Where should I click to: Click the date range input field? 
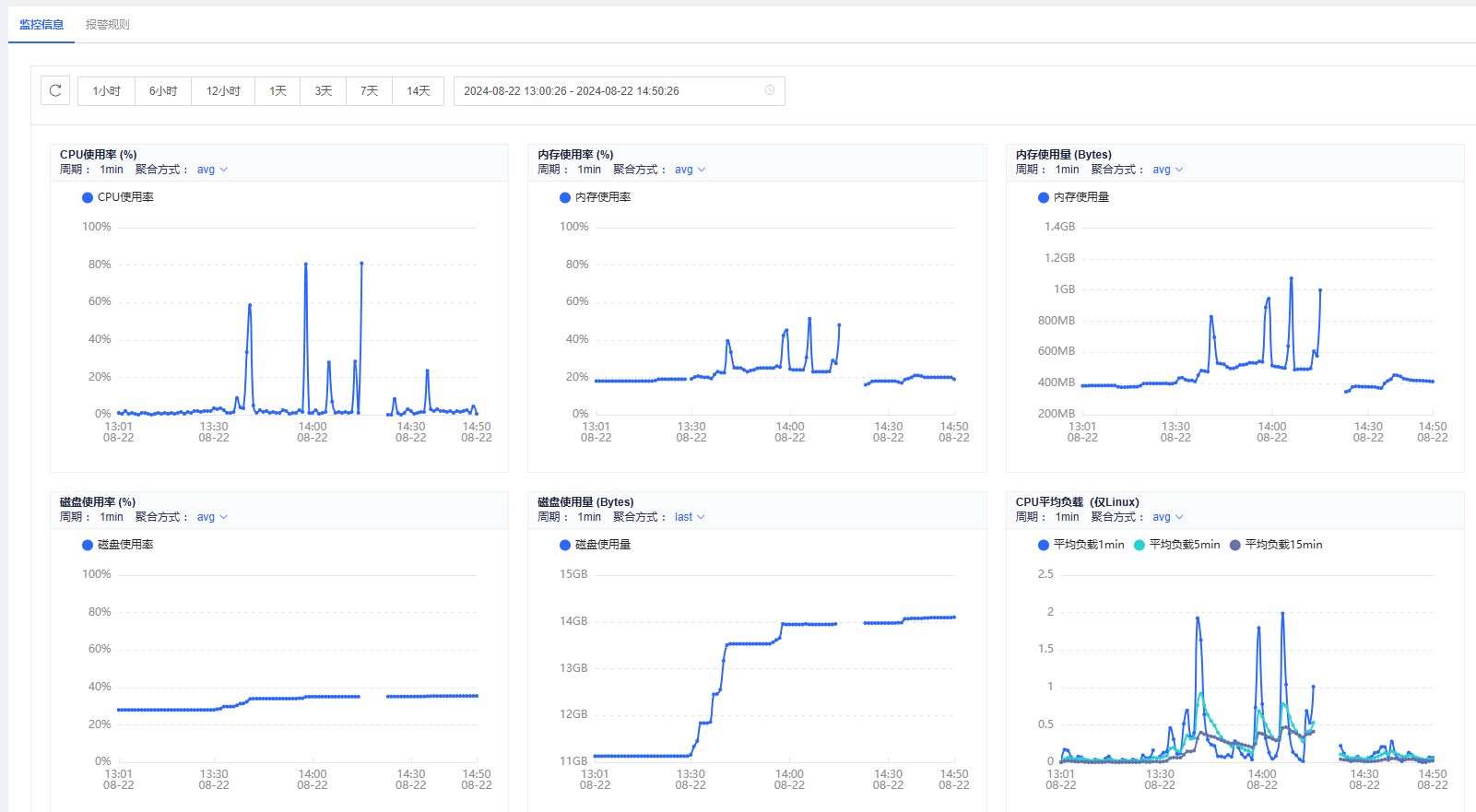608,91
